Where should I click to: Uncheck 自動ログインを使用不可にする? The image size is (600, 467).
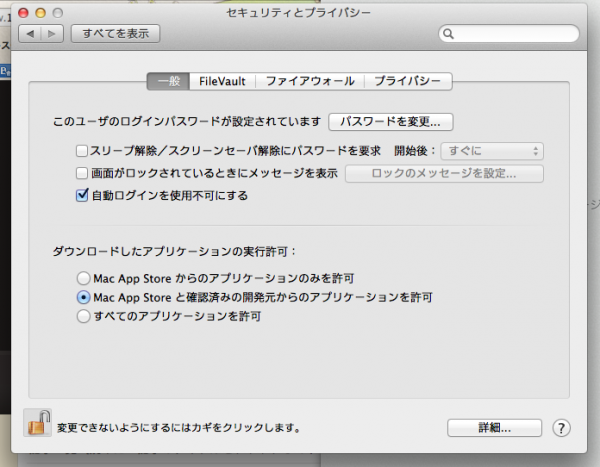pos(83,196)
